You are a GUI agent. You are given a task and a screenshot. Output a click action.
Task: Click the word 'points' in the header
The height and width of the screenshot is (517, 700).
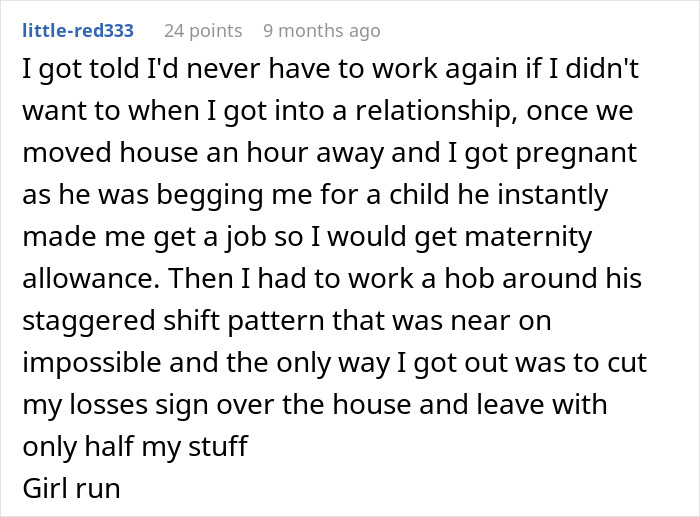pos(215,31)
